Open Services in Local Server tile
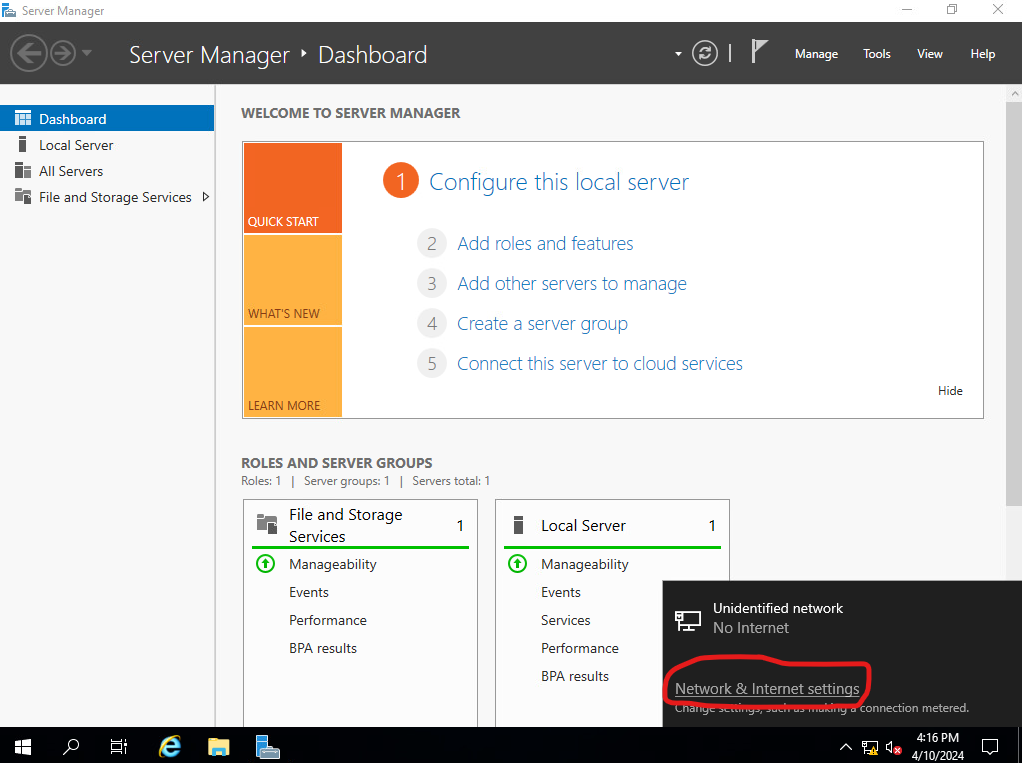1022x763 pixels. click(x=565, y=620)
